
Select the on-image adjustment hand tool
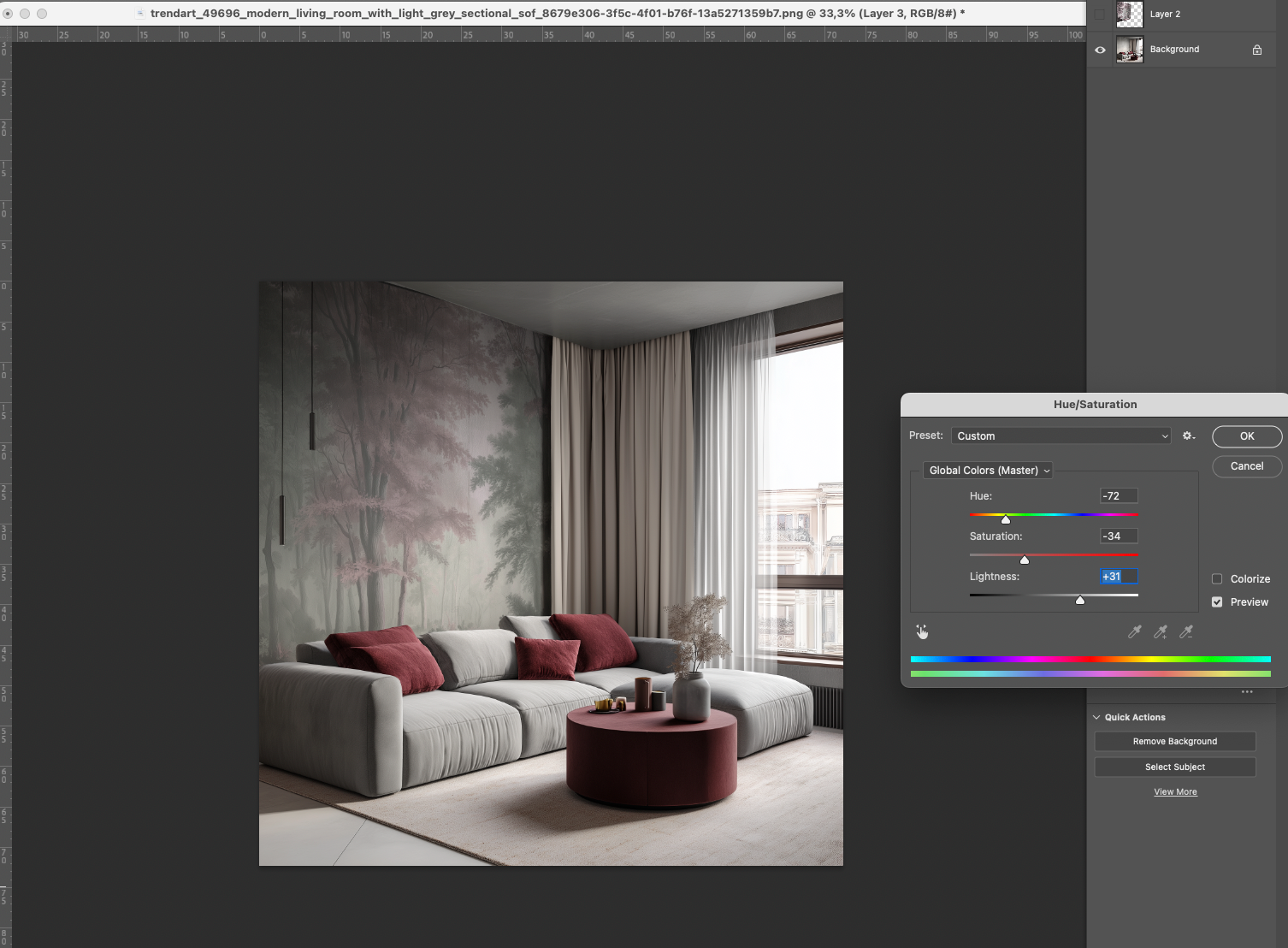[922, 632]
